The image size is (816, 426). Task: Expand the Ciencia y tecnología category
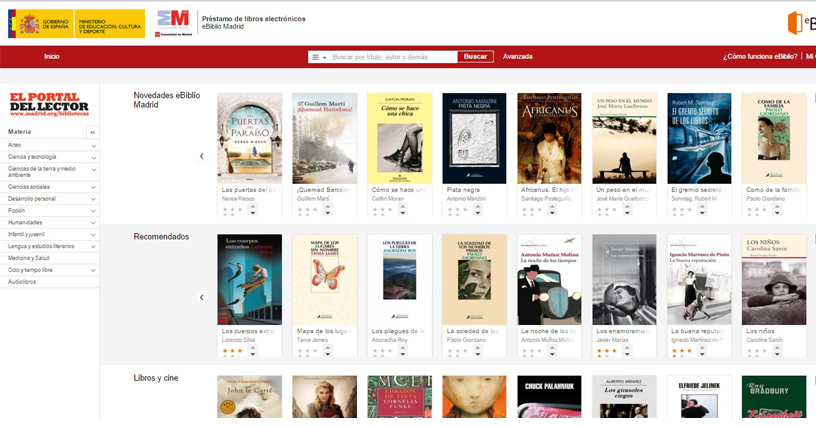click(94, 157)
